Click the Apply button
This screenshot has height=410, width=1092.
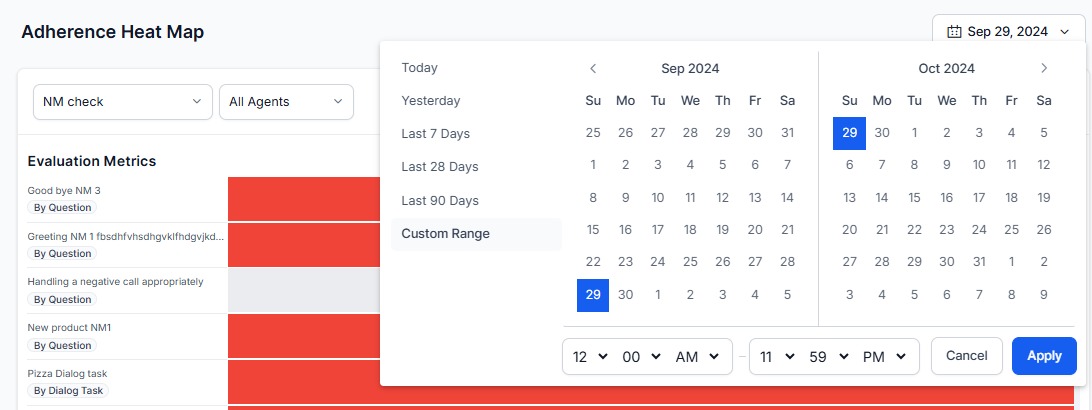coord(1044,356)
